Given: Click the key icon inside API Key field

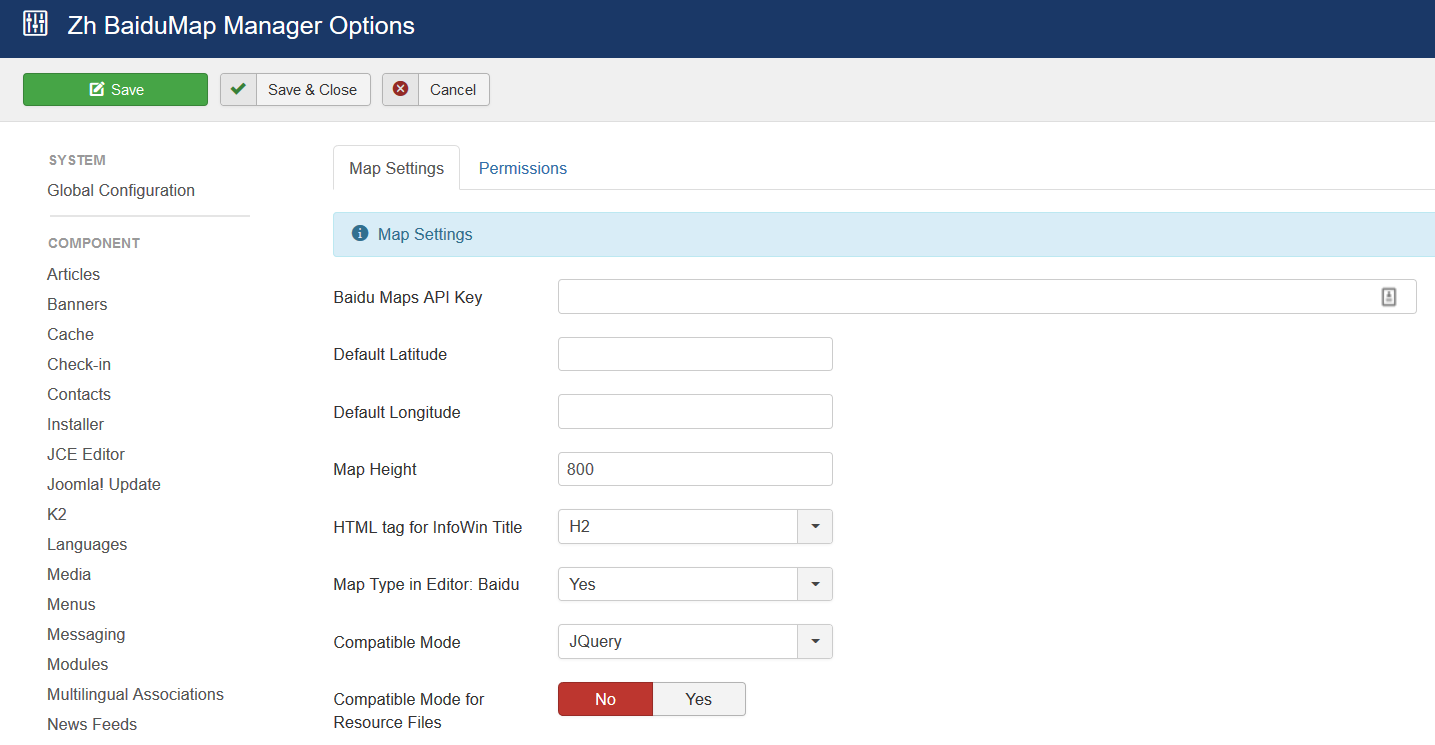Looking at the screenshot, I should click(1388, 297).
